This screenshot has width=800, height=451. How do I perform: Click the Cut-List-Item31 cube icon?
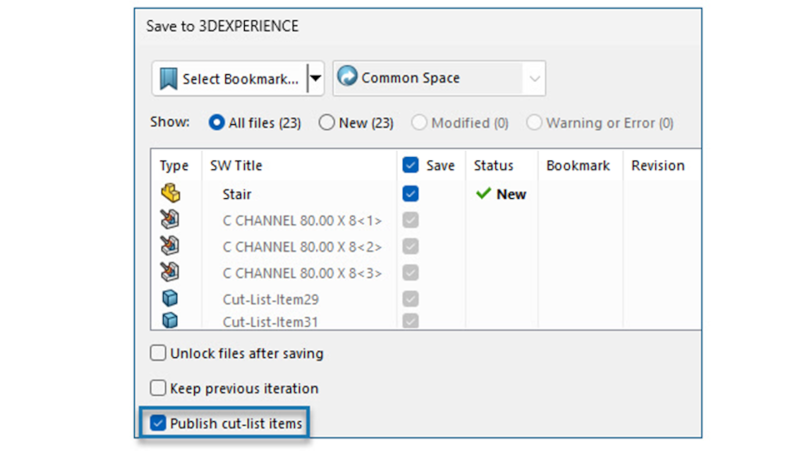click(170, 321)
